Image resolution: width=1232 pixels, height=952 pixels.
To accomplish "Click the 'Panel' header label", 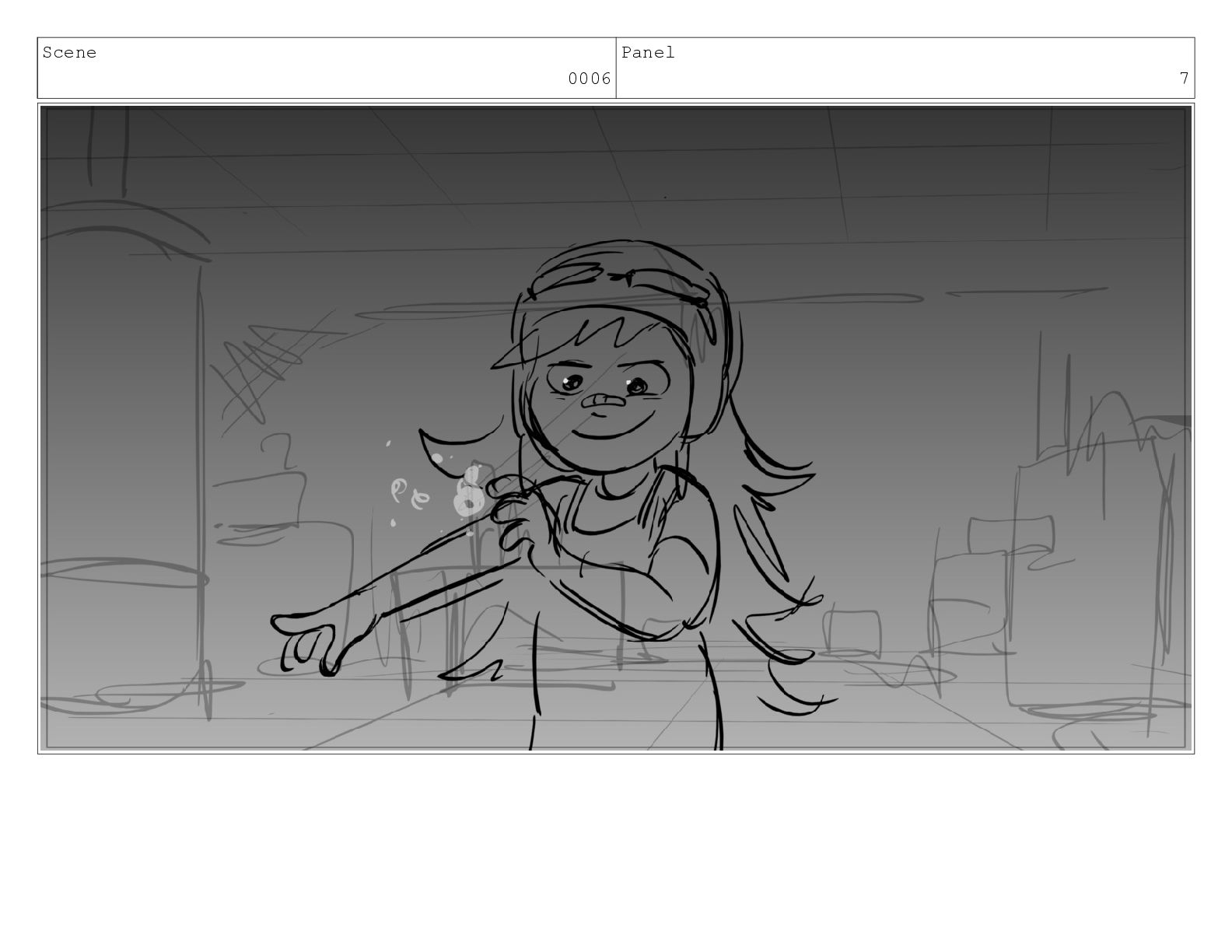I will click(x=648, y=53).
